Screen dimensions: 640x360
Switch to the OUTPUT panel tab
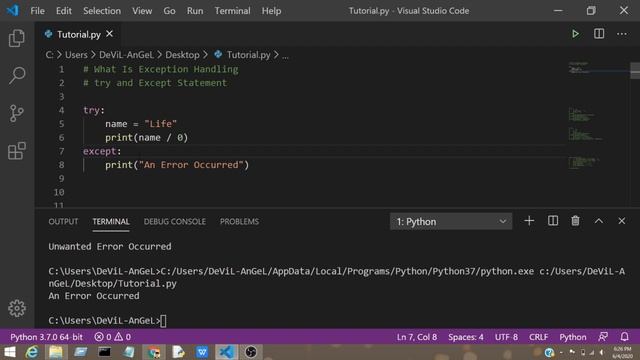(63, 221)
